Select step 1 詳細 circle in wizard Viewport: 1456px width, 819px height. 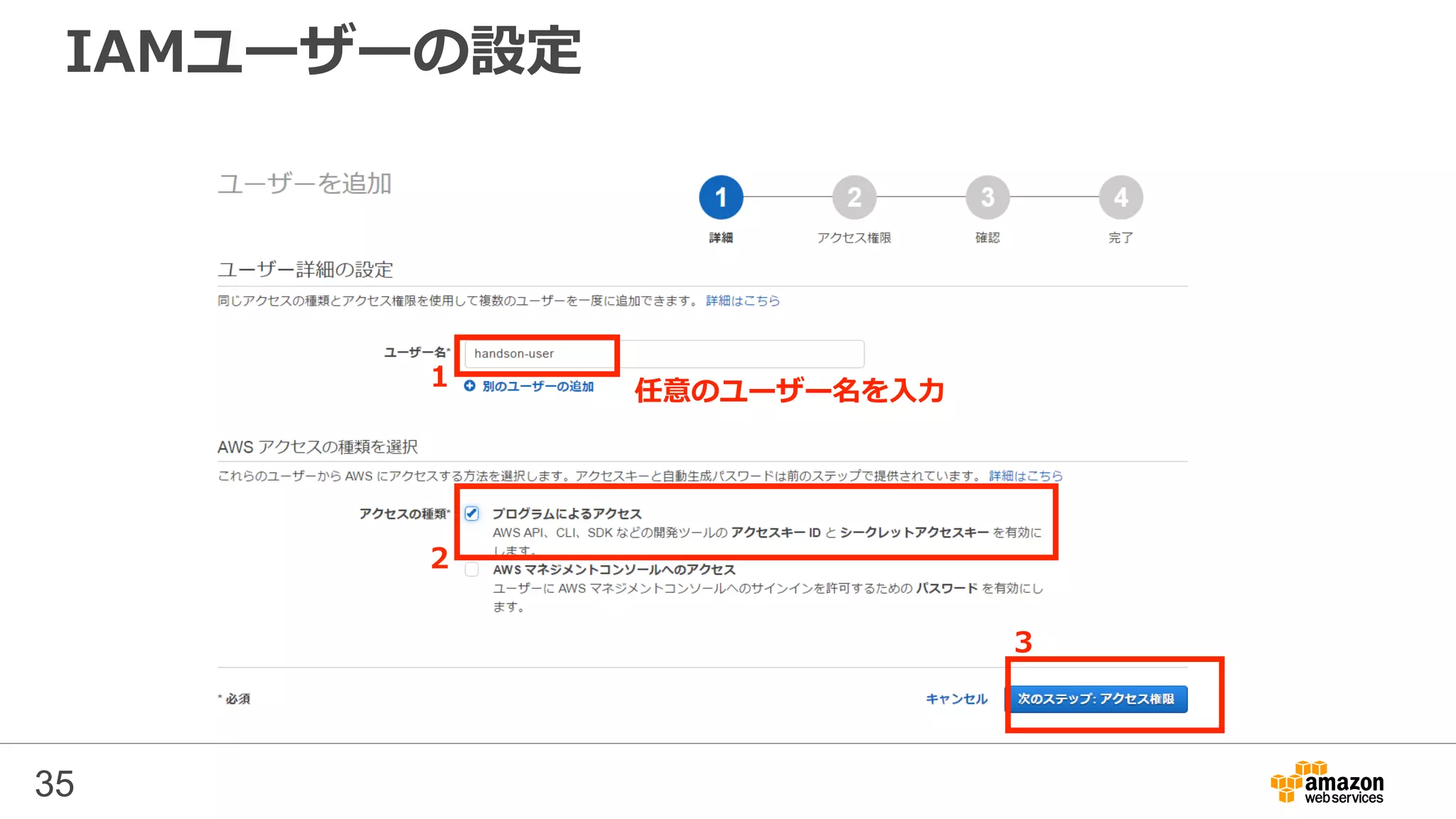pos(721,197)
